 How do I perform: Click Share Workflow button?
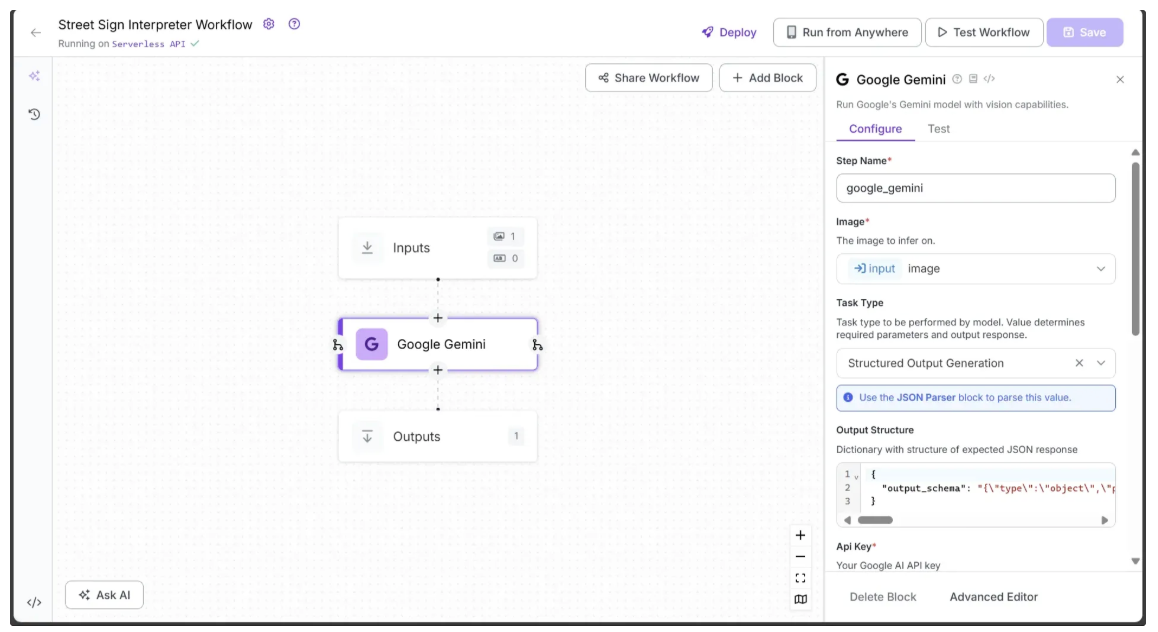(x=648, y=78)
